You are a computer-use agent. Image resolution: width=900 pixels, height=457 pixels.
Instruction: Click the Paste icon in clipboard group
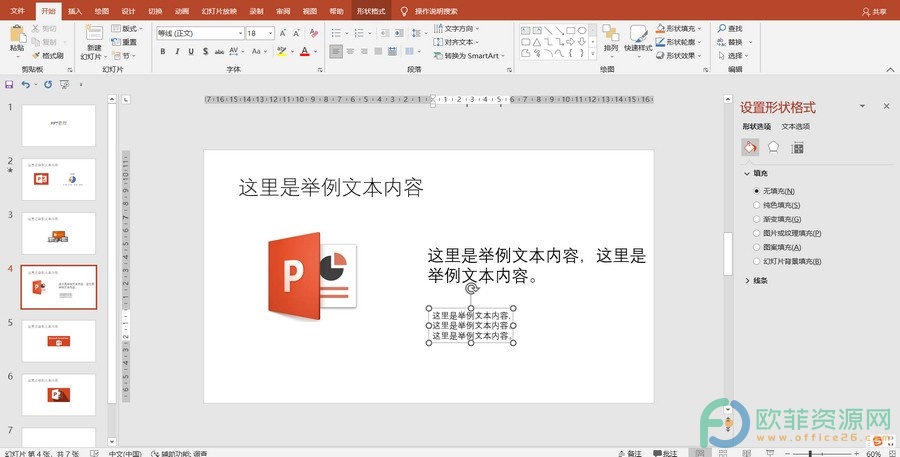coord(17,33)
